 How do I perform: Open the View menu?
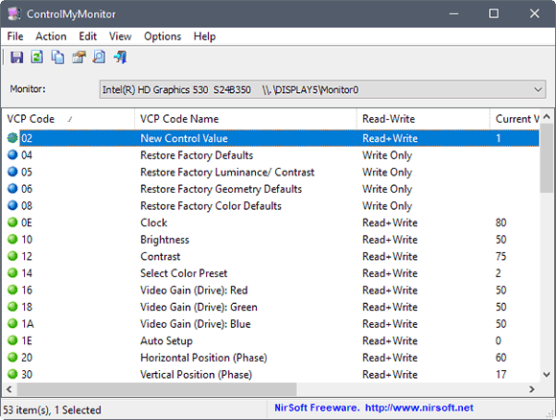click(120, 36)
